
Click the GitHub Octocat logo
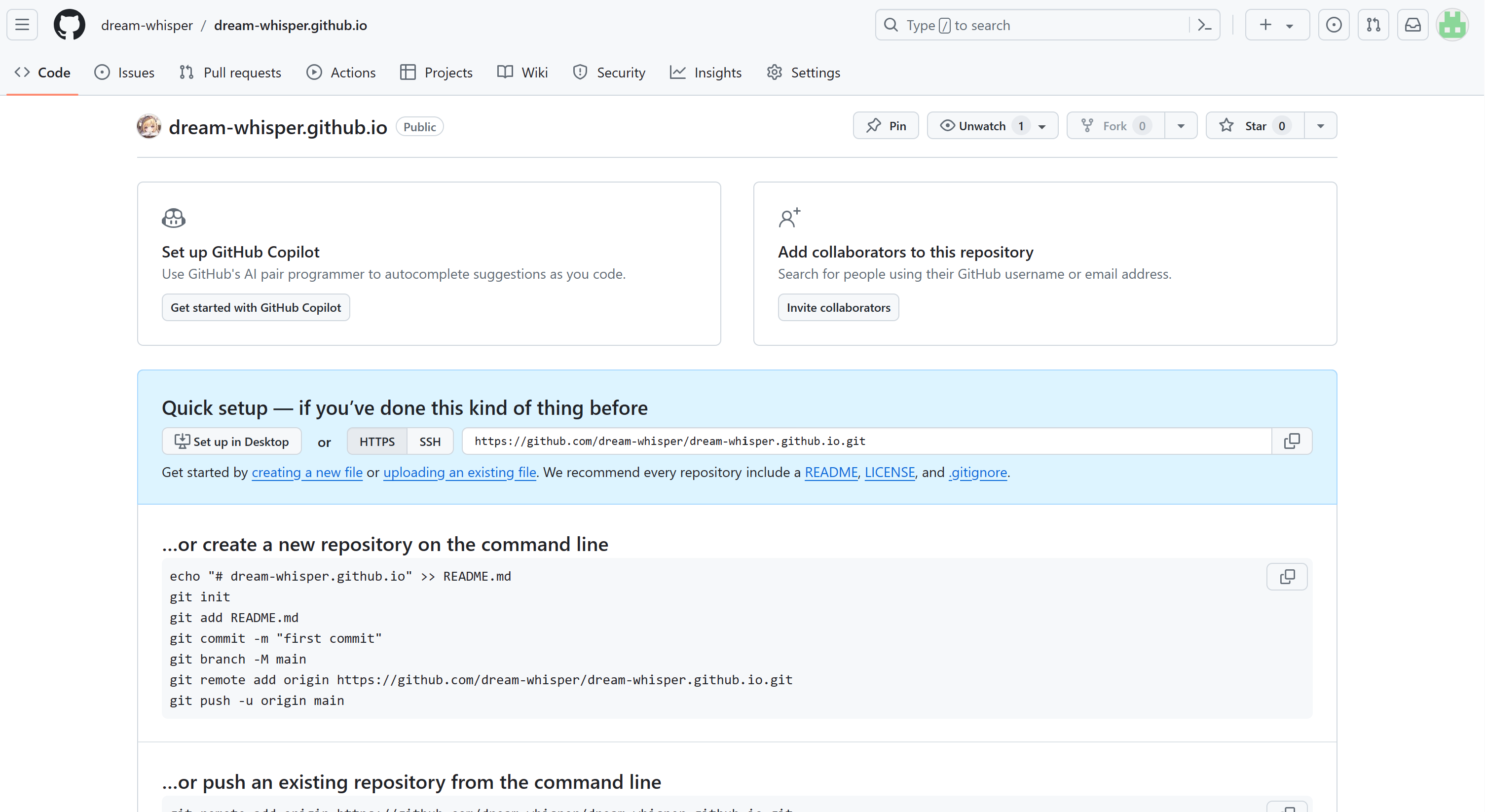69,25
